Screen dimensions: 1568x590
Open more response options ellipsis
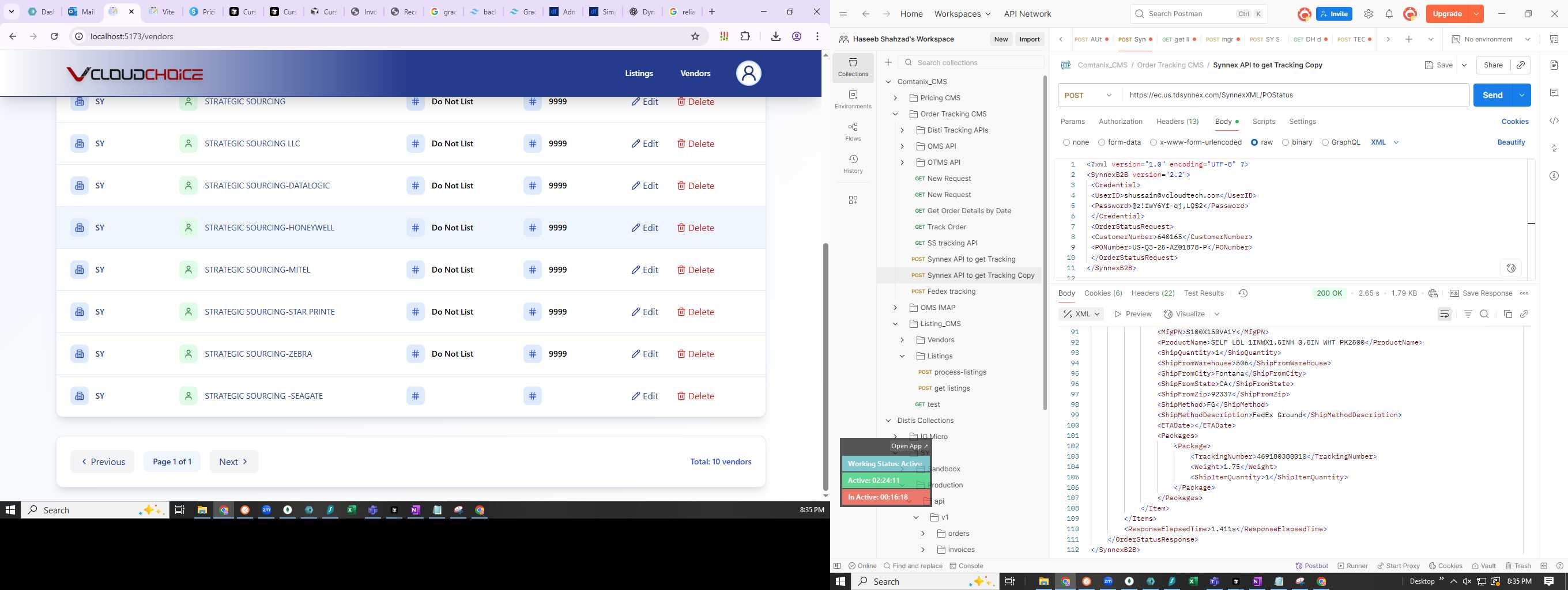[x=1524, y=293]
